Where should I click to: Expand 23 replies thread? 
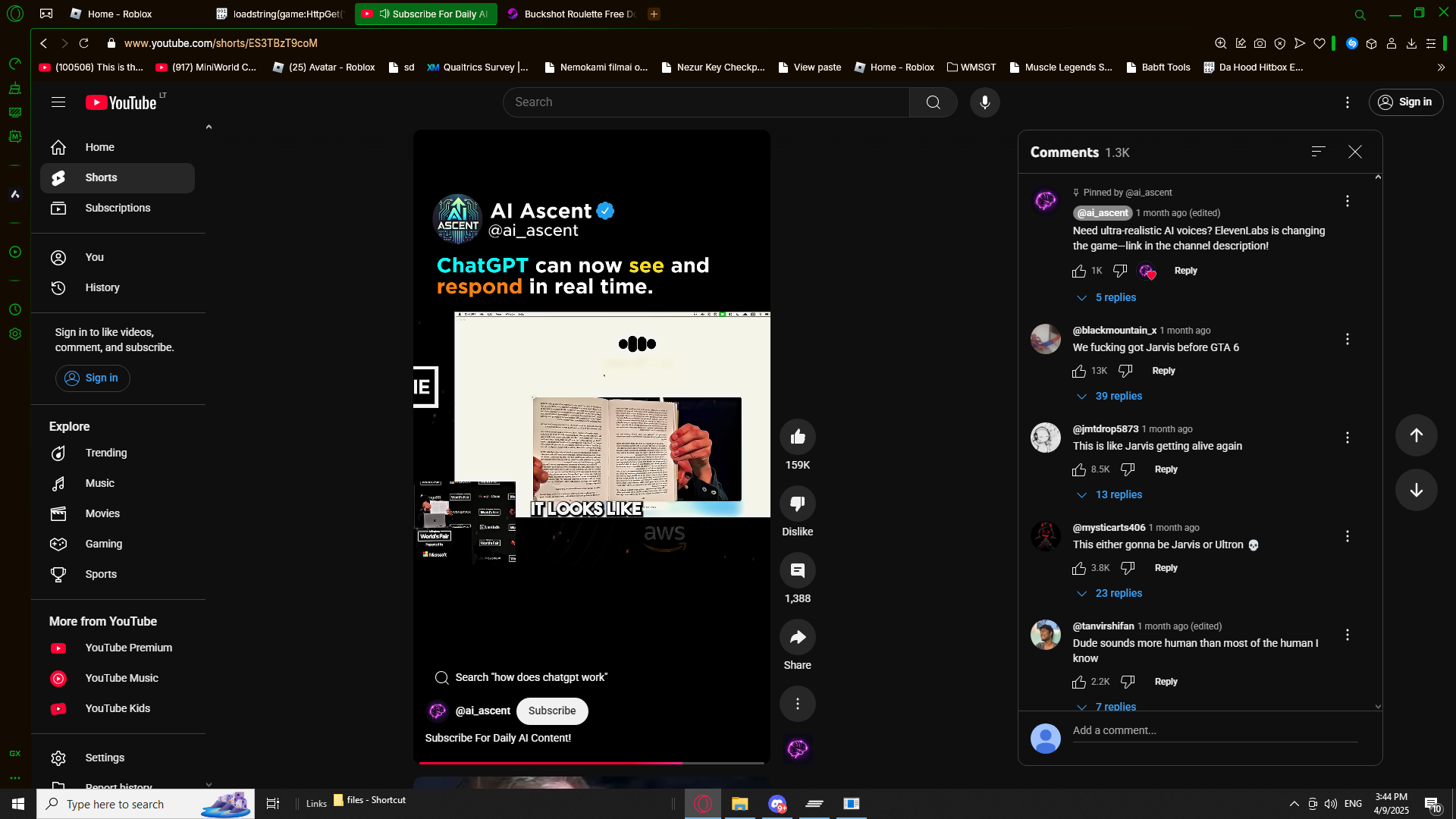[1109, 593]
